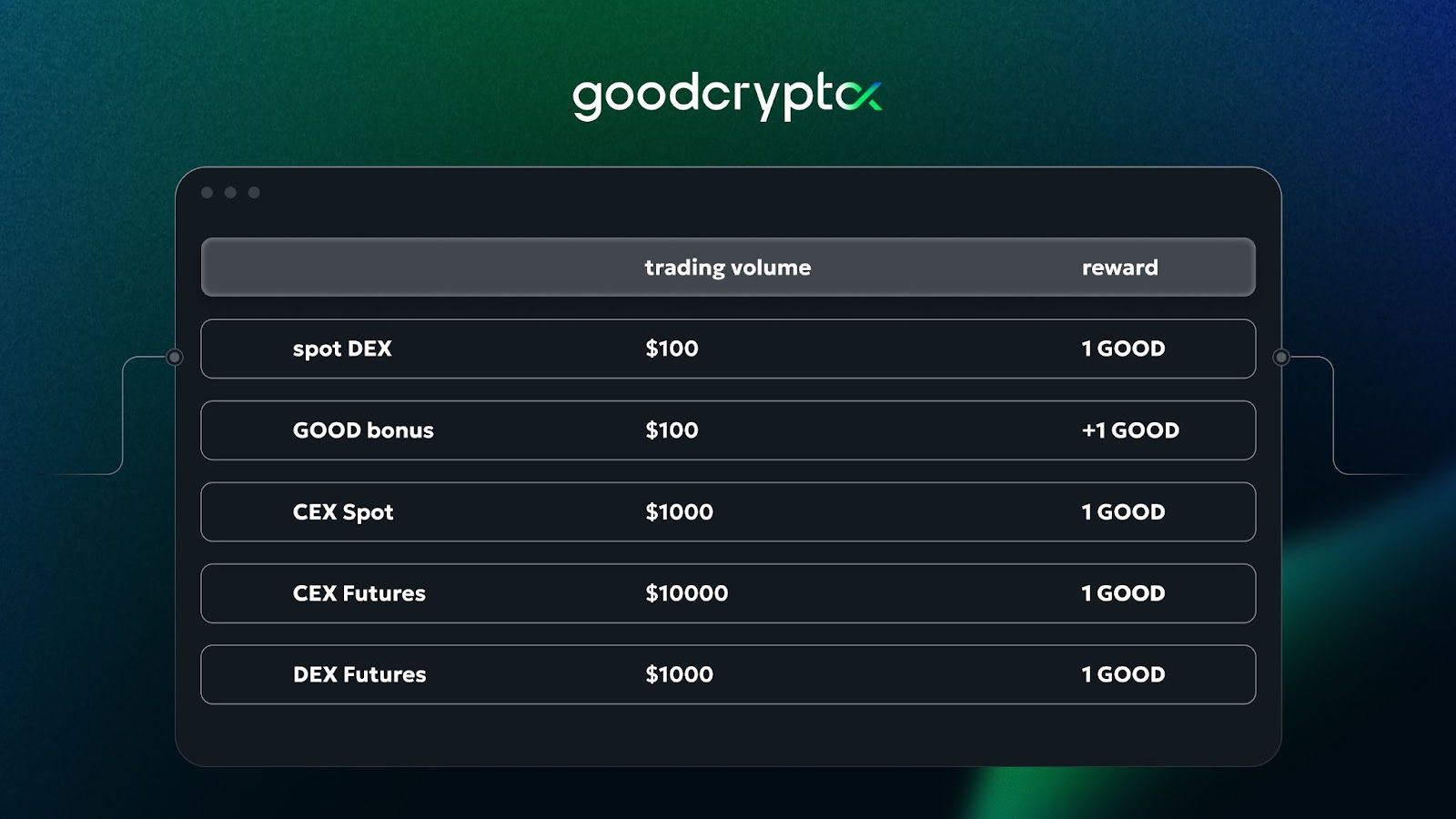Viewport: 1456px width, 819px height.
Task: Click the 1 GOOD reward for CEX Futures
Action: tap(1123, 593)
